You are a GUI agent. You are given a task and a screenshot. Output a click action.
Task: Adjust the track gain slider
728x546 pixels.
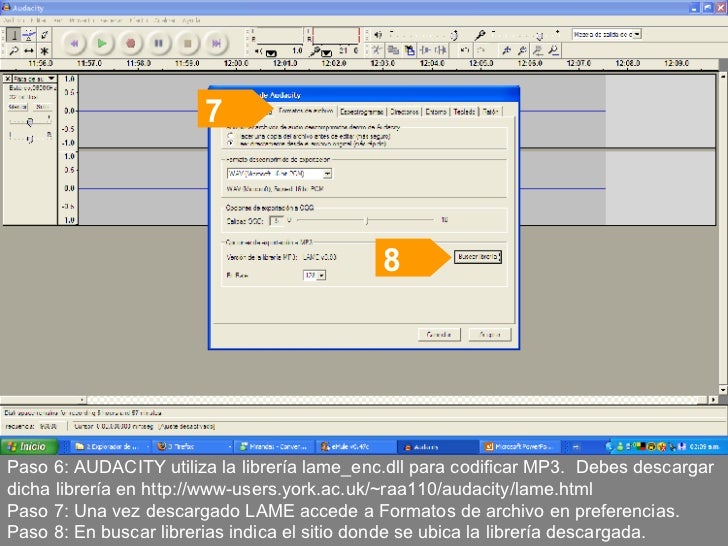(30, 122)
